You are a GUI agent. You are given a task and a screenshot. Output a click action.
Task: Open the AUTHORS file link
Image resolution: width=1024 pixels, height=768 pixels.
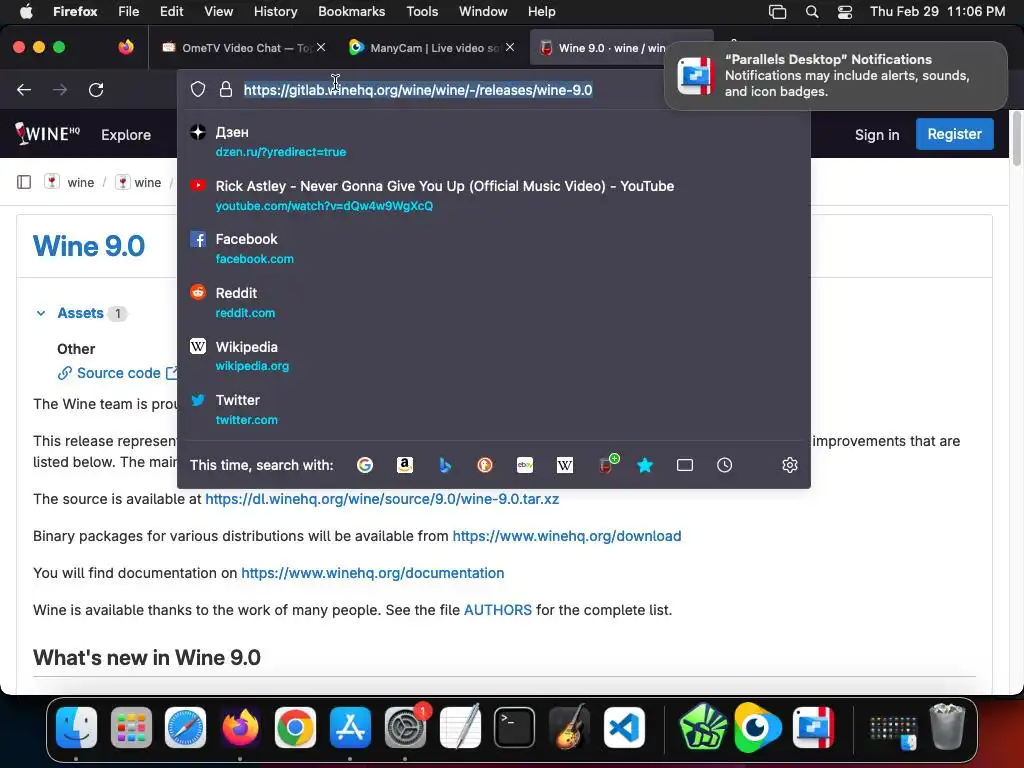(498, 610)
